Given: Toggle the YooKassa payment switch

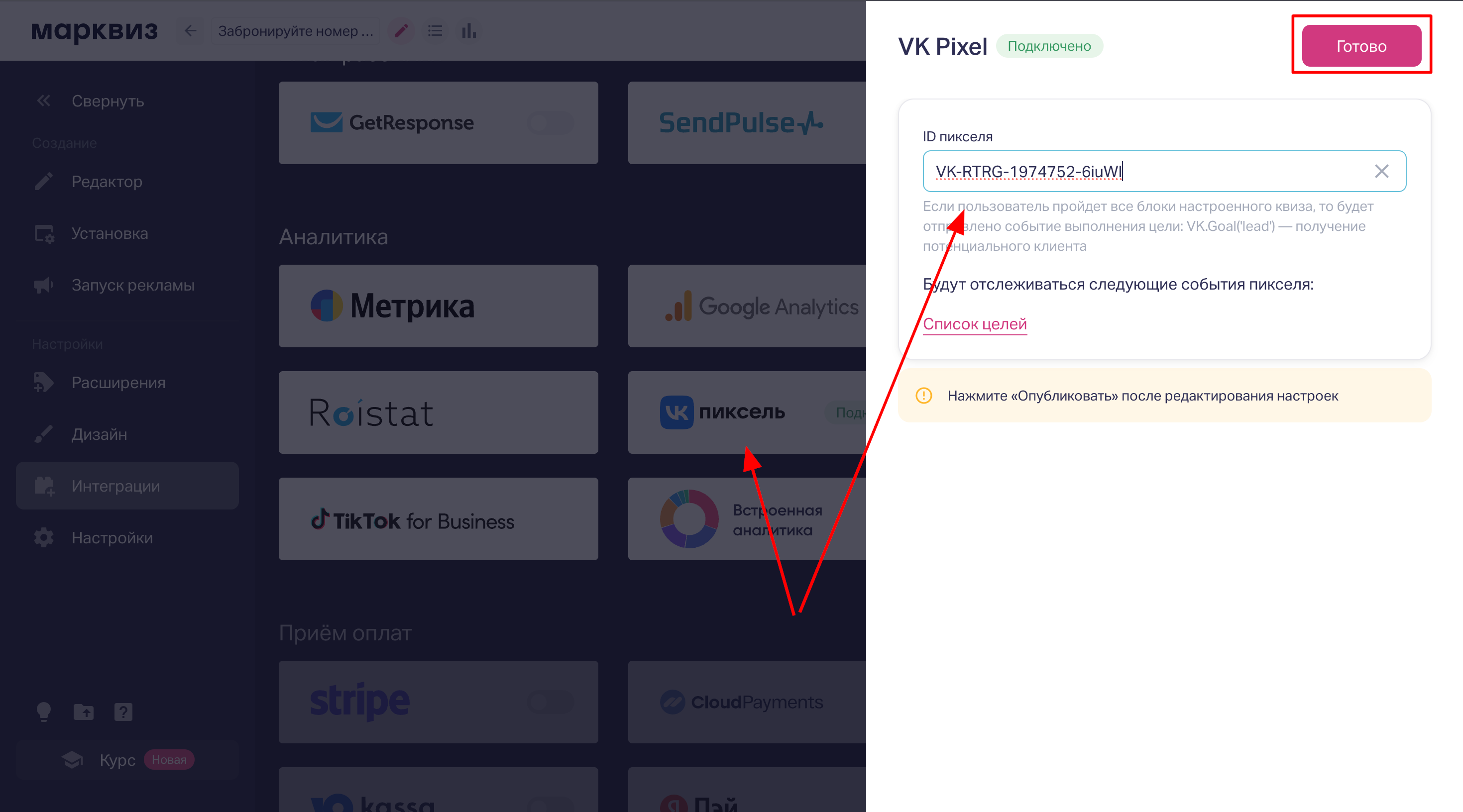Looking at the screenshot, I should coord(550,804).
